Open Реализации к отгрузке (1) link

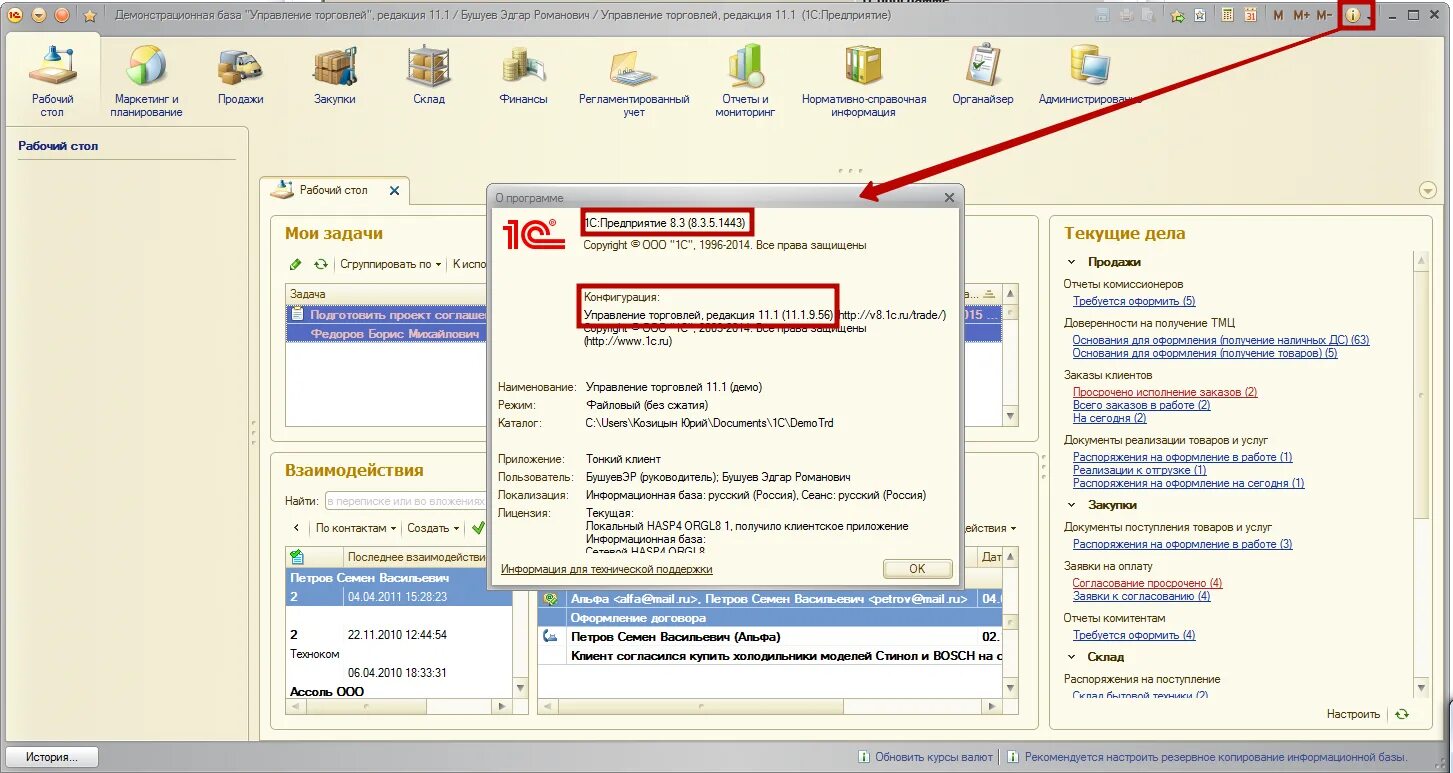point(1139,470)
